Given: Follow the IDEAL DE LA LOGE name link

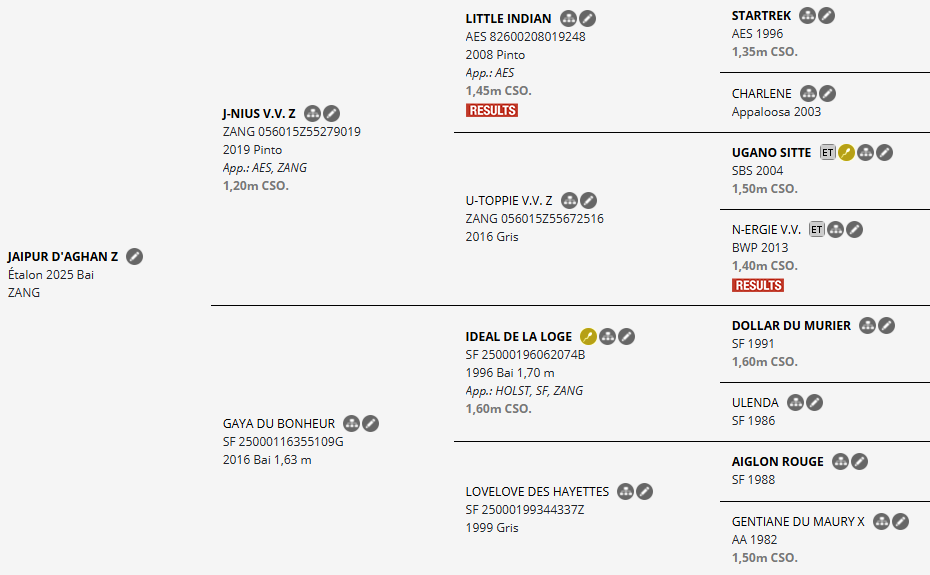Looking at the screenshot, I should pyautogui.click(x=519, y=336).
